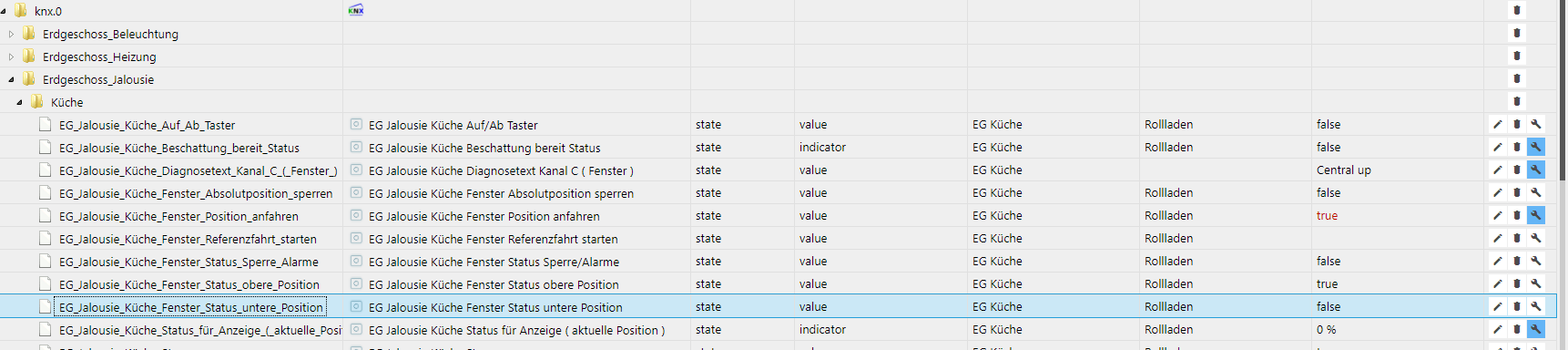Collapse the Küche subfolder

(19, 102)
